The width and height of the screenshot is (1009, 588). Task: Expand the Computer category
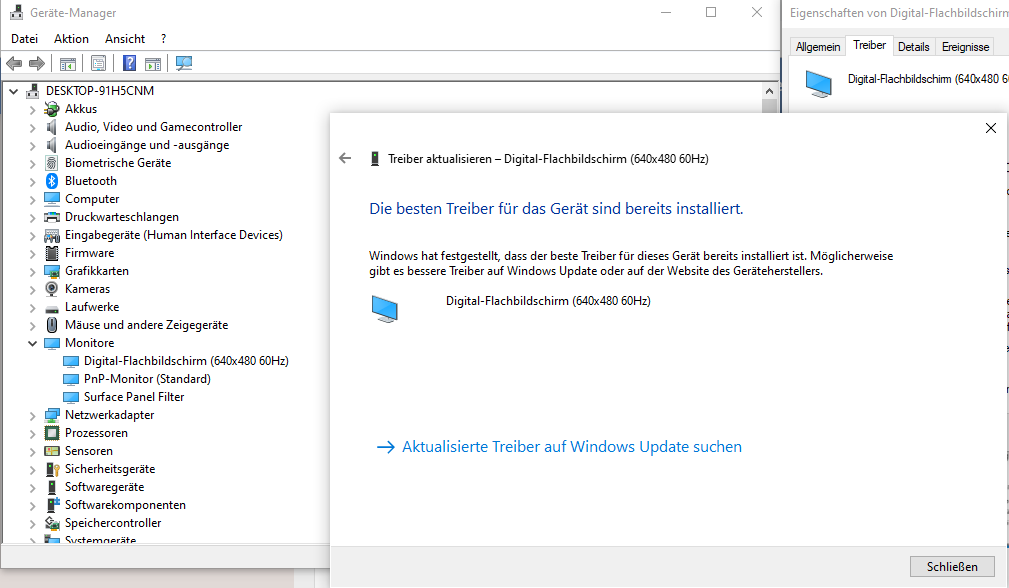33,199
